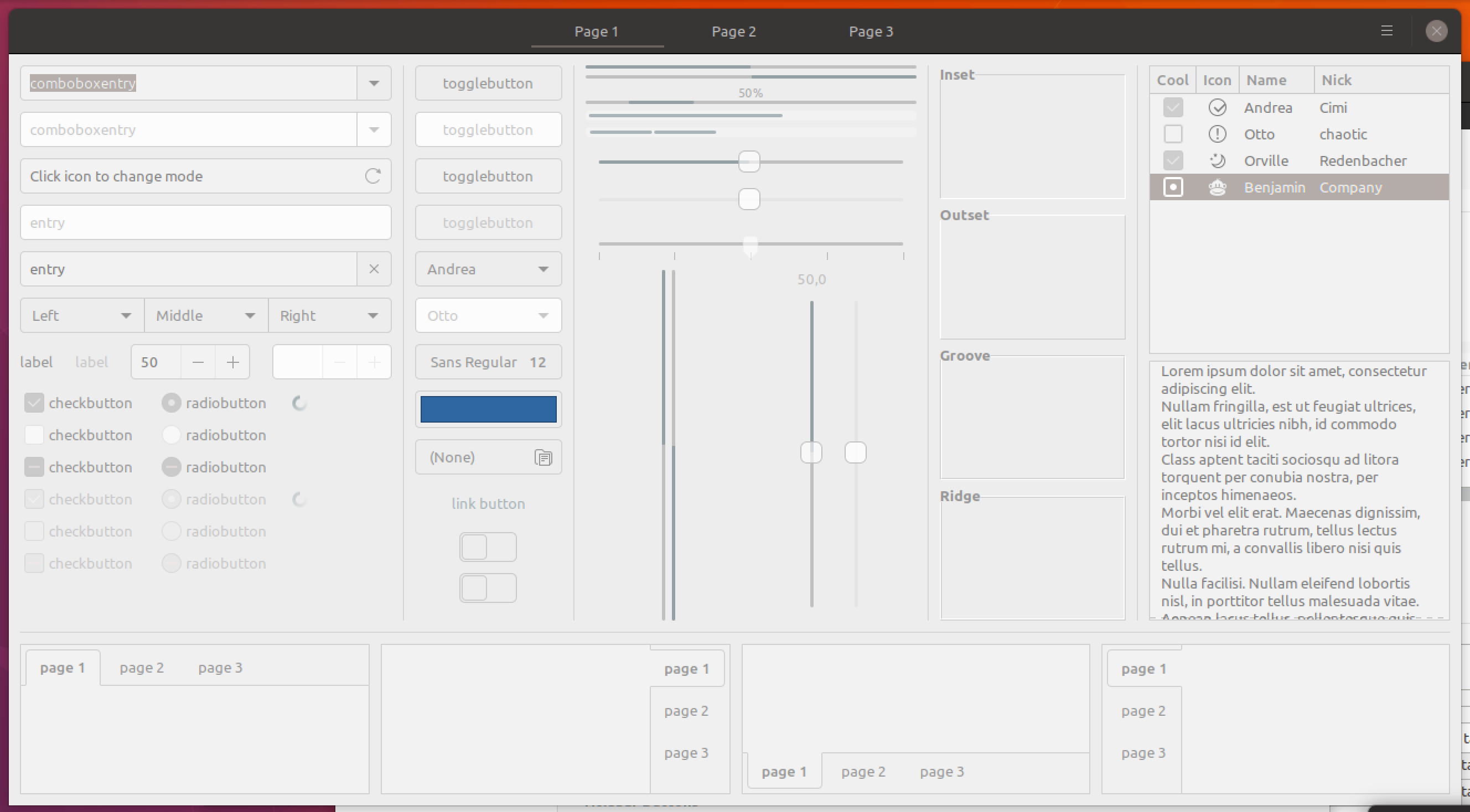The image size is (1470, 812).
Task: Click the clear X icon in entry field
Action: point(374,269)
